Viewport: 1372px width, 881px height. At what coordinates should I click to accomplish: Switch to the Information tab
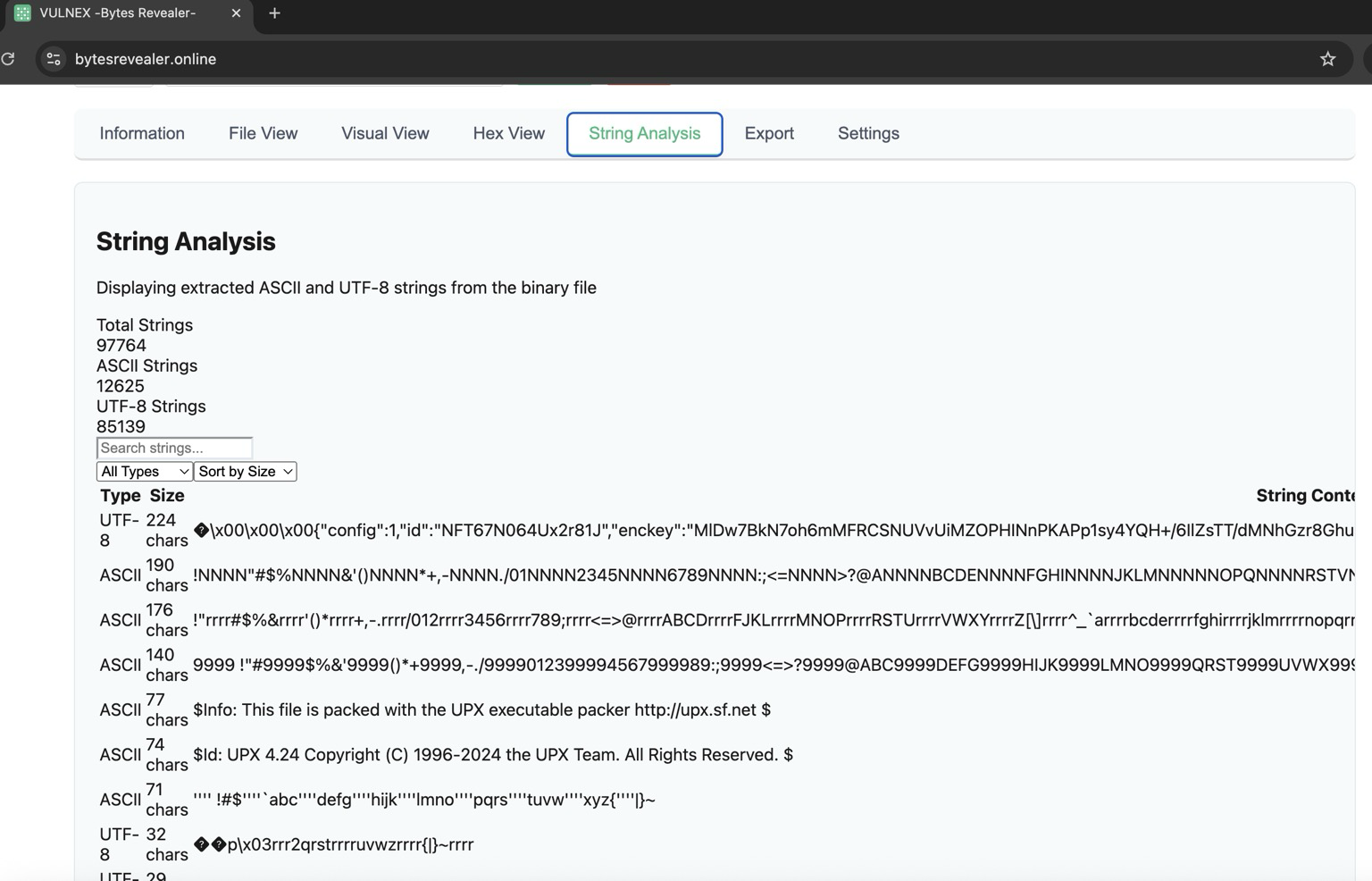142,134
